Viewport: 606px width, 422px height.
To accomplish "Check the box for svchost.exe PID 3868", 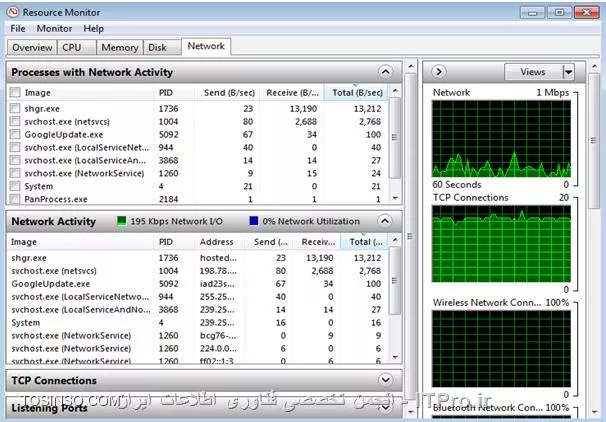I will [x=15, y=160].
